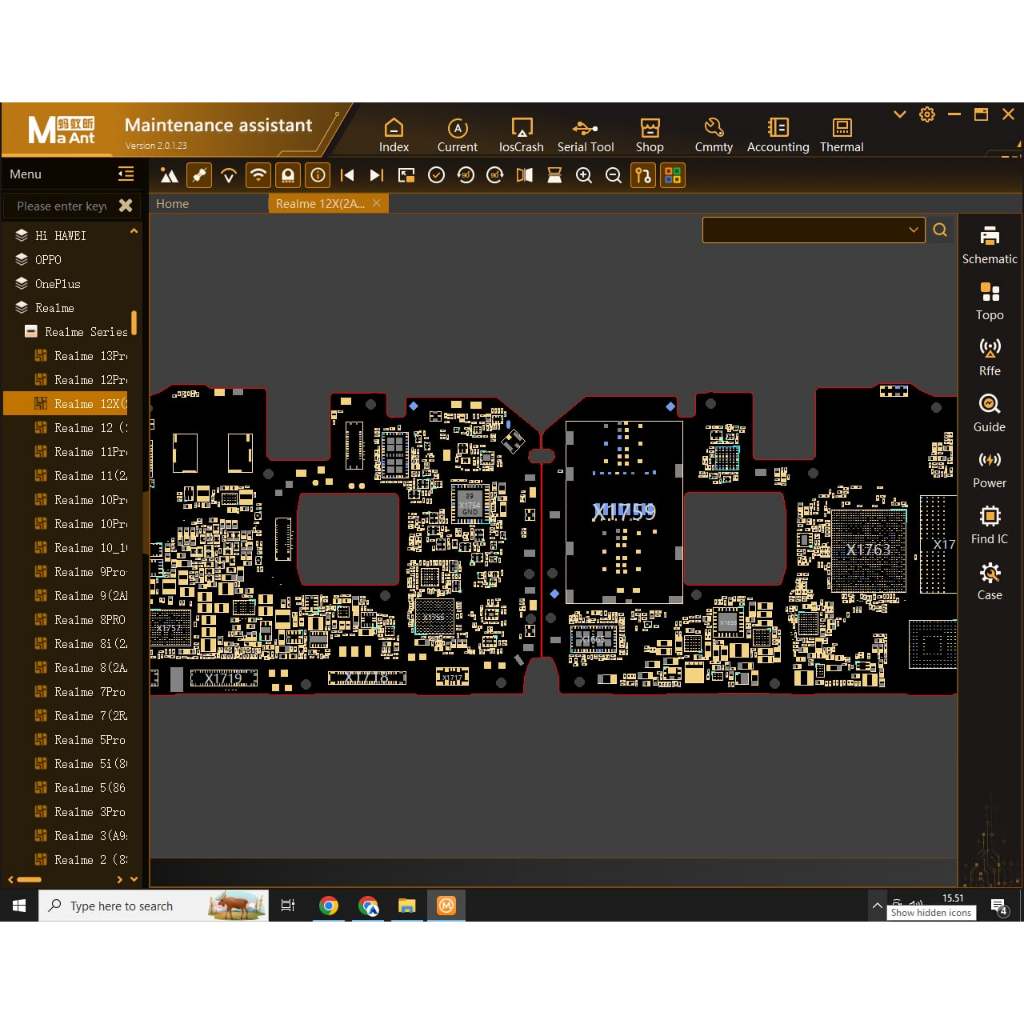Open the board search dropdown
The height and width of the screenshot is (1024, 1024).
(912, 229)
